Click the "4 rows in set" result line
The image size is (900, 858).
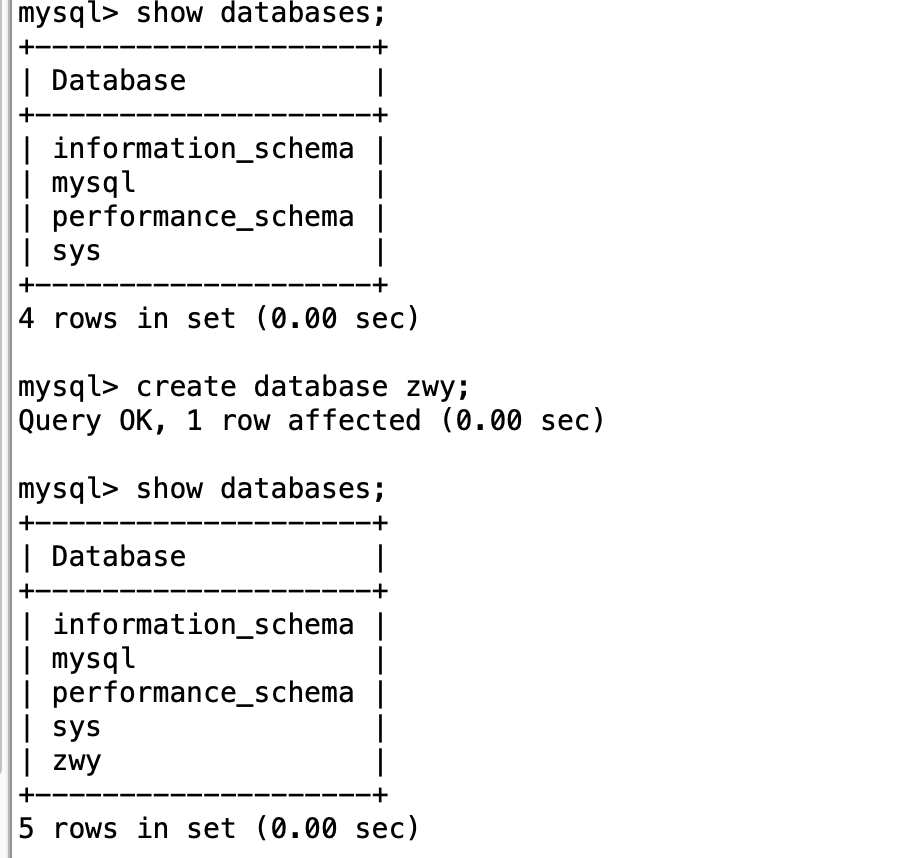(x=218, y=319)
